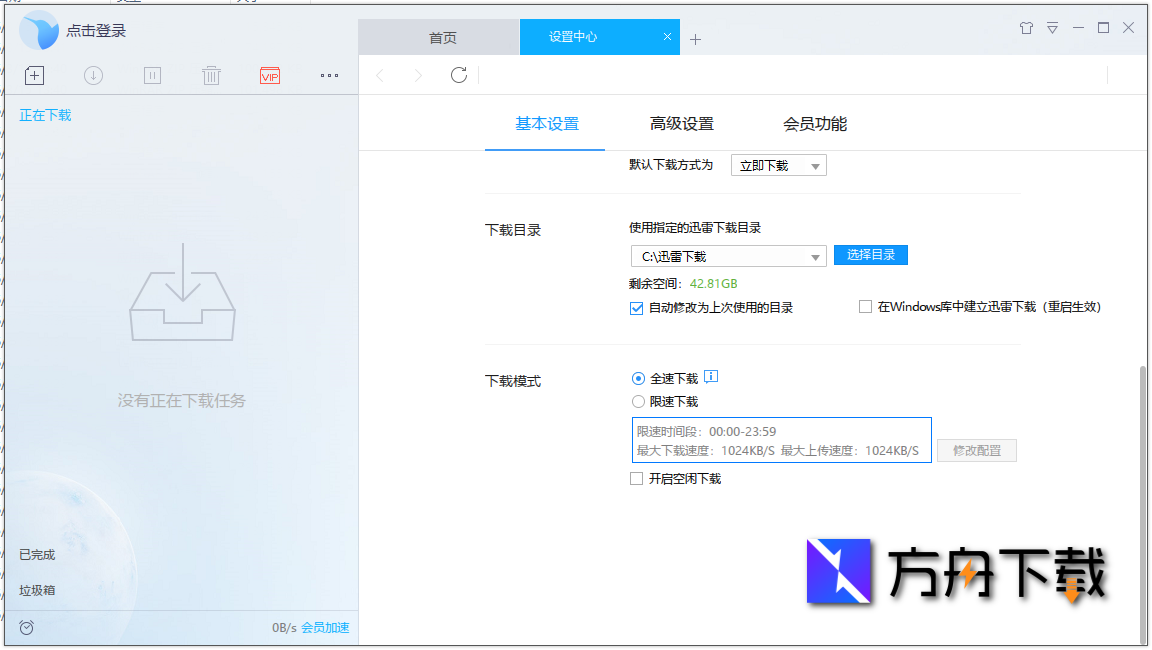Open the skin theme icon
The height and width of the screenshot is (650, 1152).
1026,29
